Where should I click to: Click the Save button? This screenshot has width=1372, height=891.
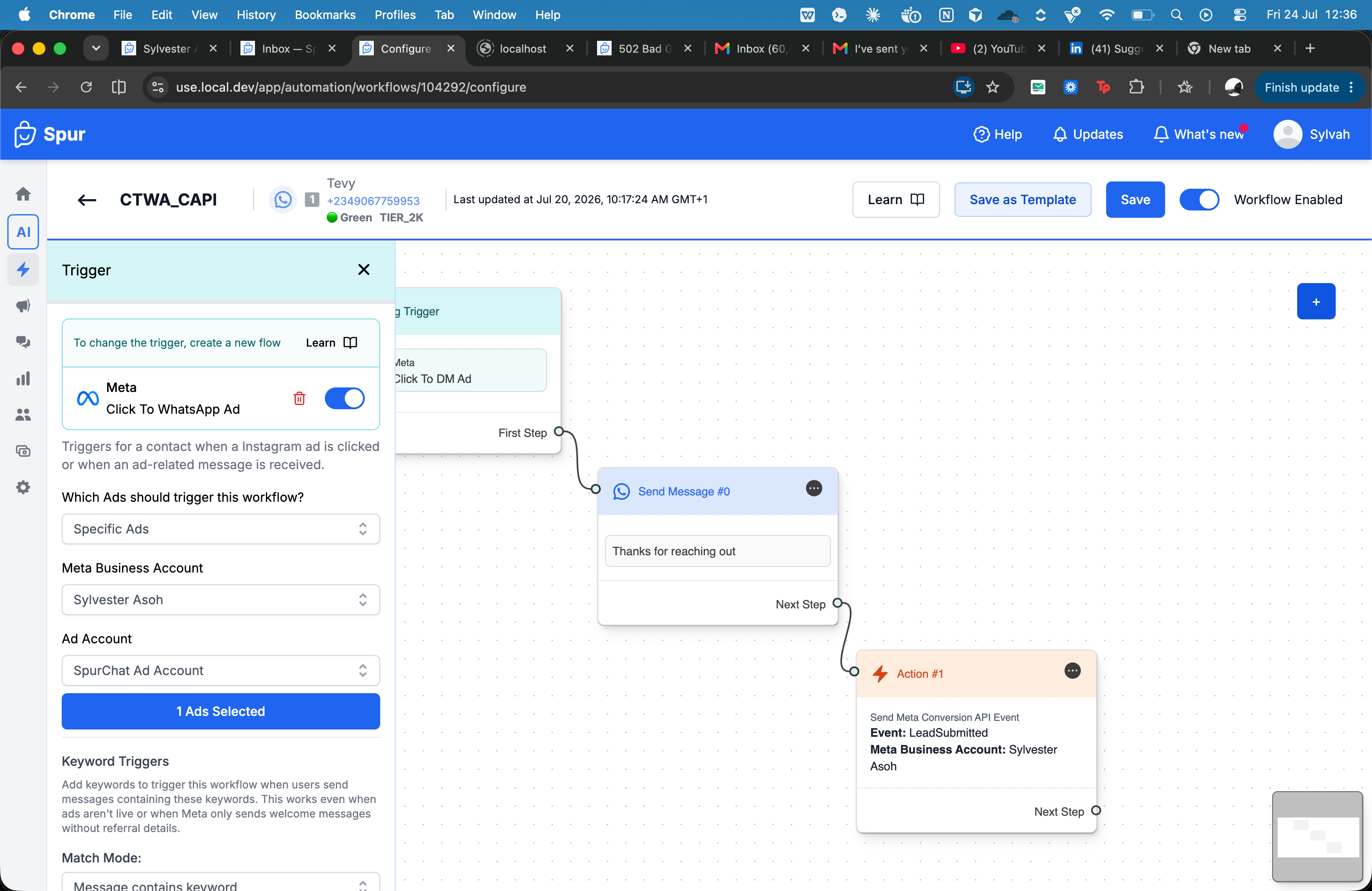point(1135,200)
